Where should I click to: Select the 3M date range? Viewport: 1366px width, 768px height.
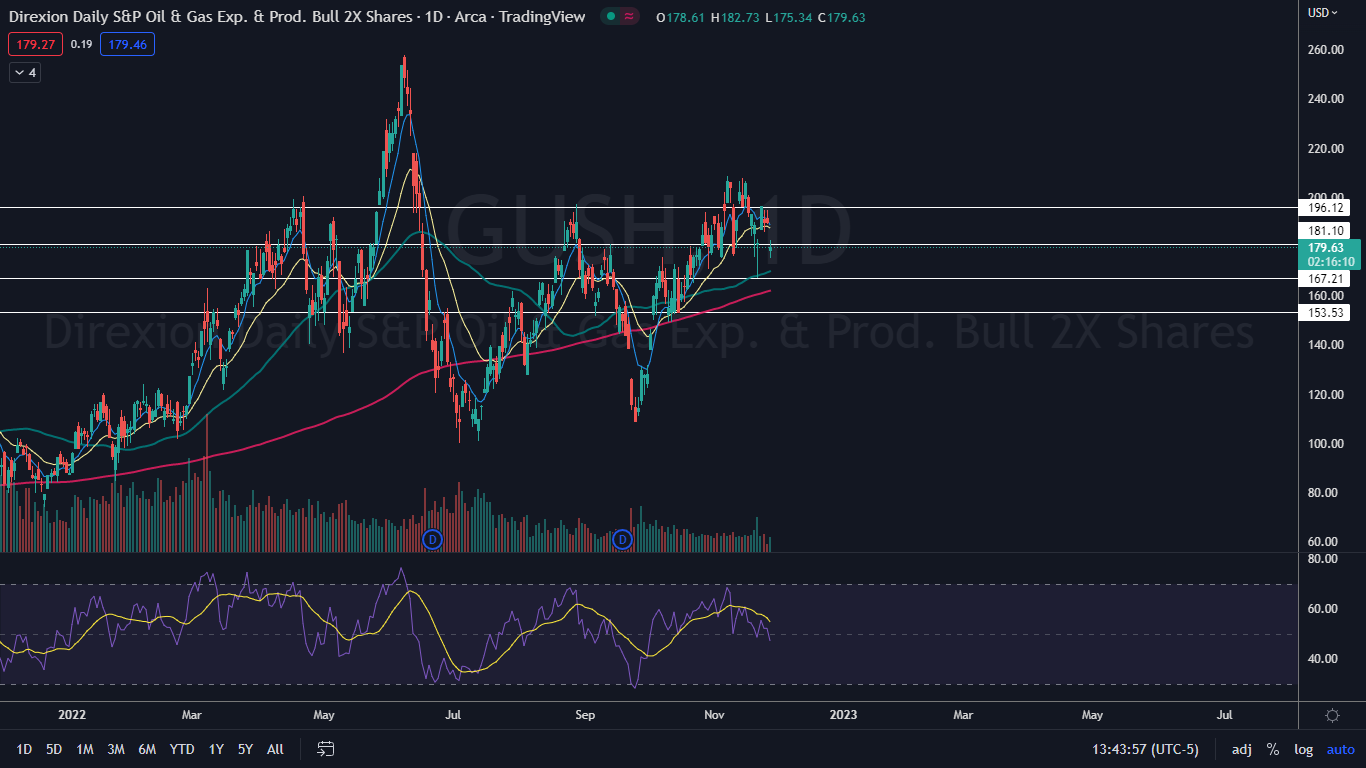(116, 749)
